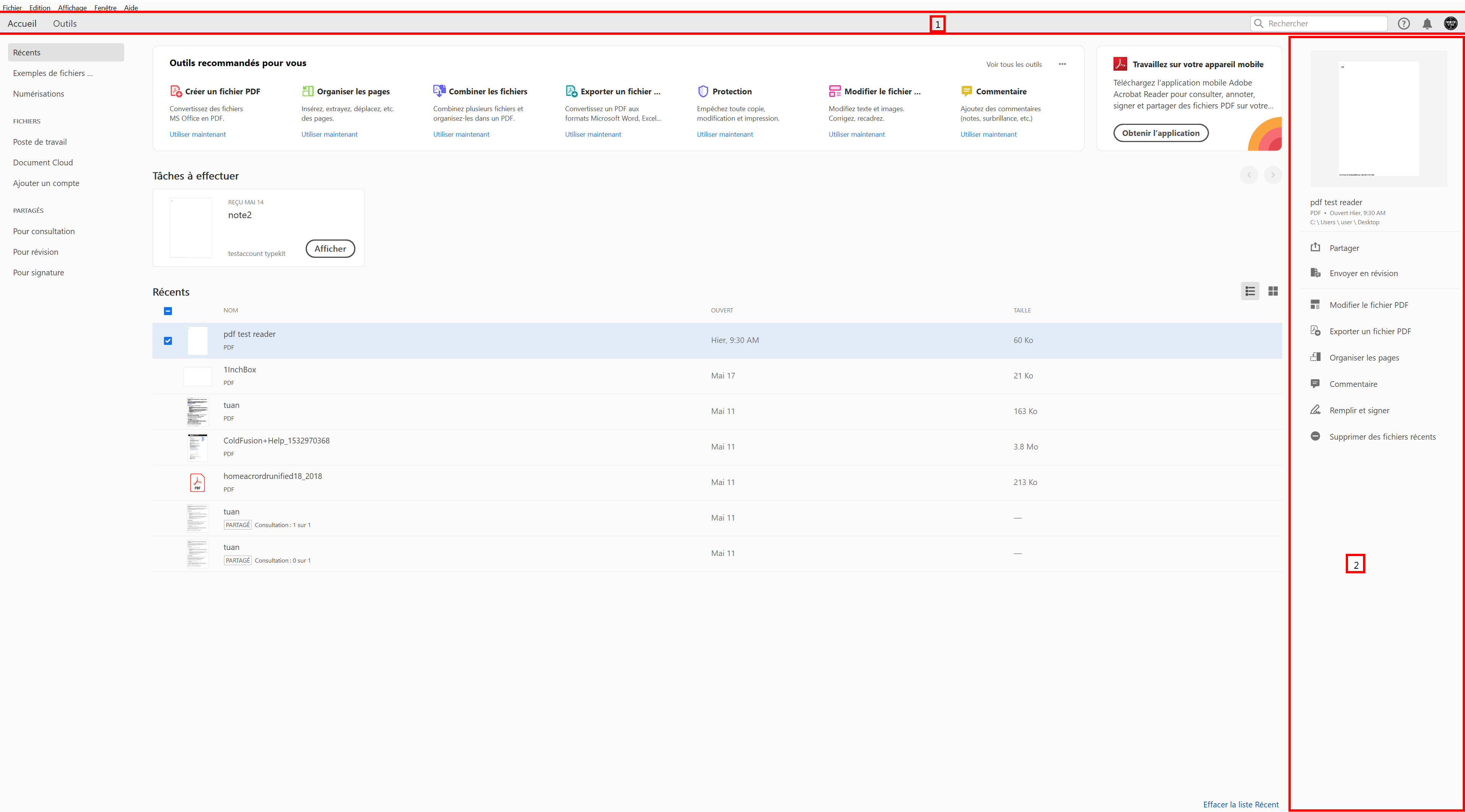The image size is (1465, 812).
Task: Toggle the select-all checkbox above the file list
Action: [168, 311]
